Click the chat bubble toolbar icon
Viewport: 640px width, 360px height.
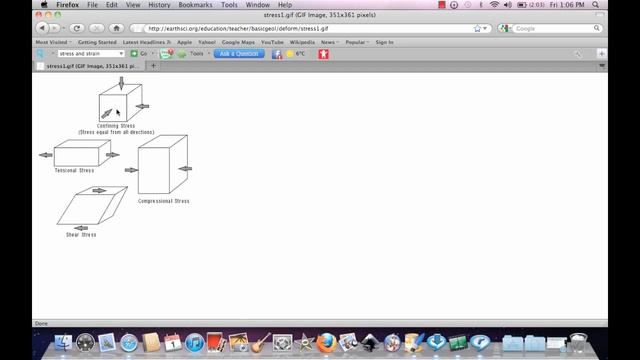[x=166, y=53]
